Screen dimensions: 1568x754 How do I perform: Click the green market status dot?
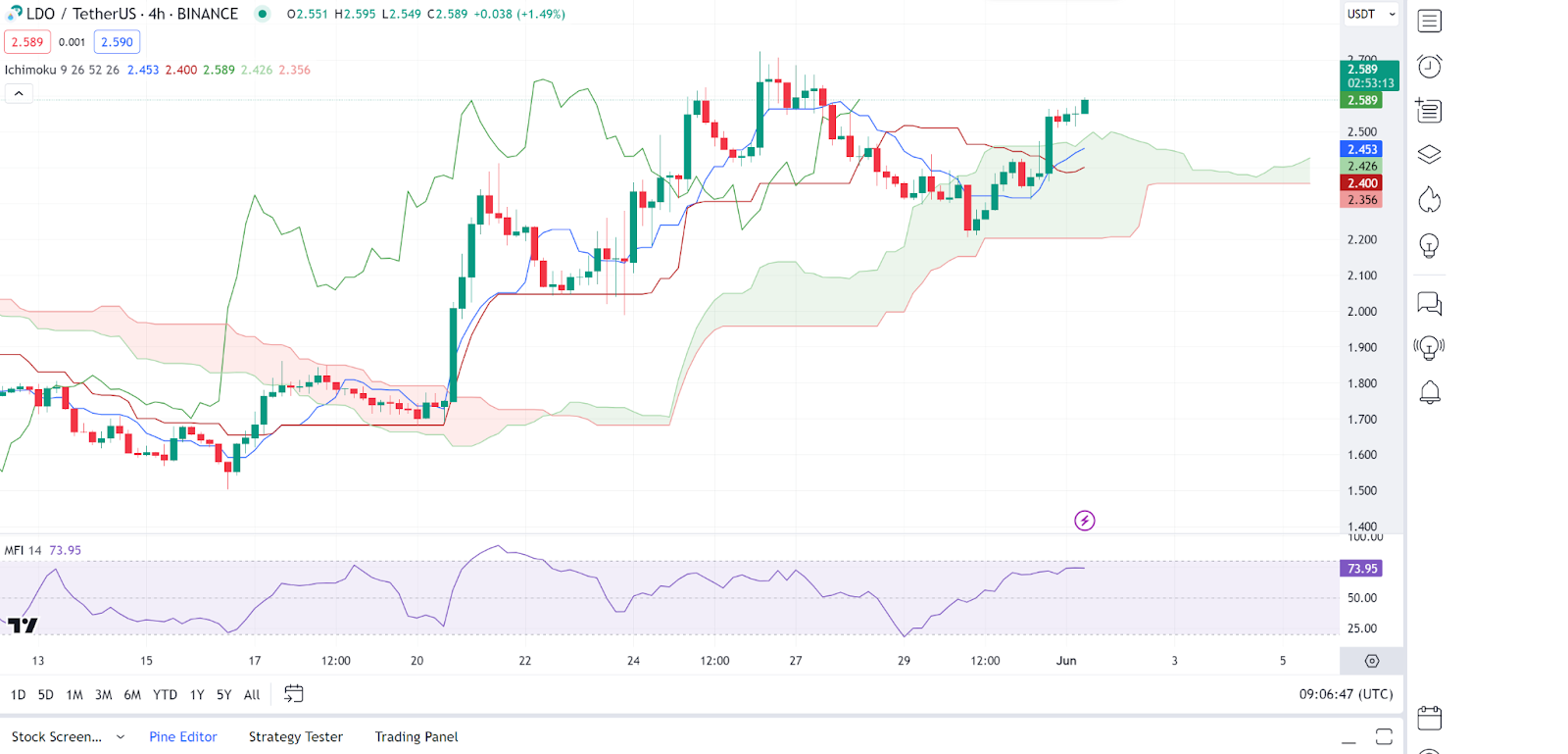262,14
